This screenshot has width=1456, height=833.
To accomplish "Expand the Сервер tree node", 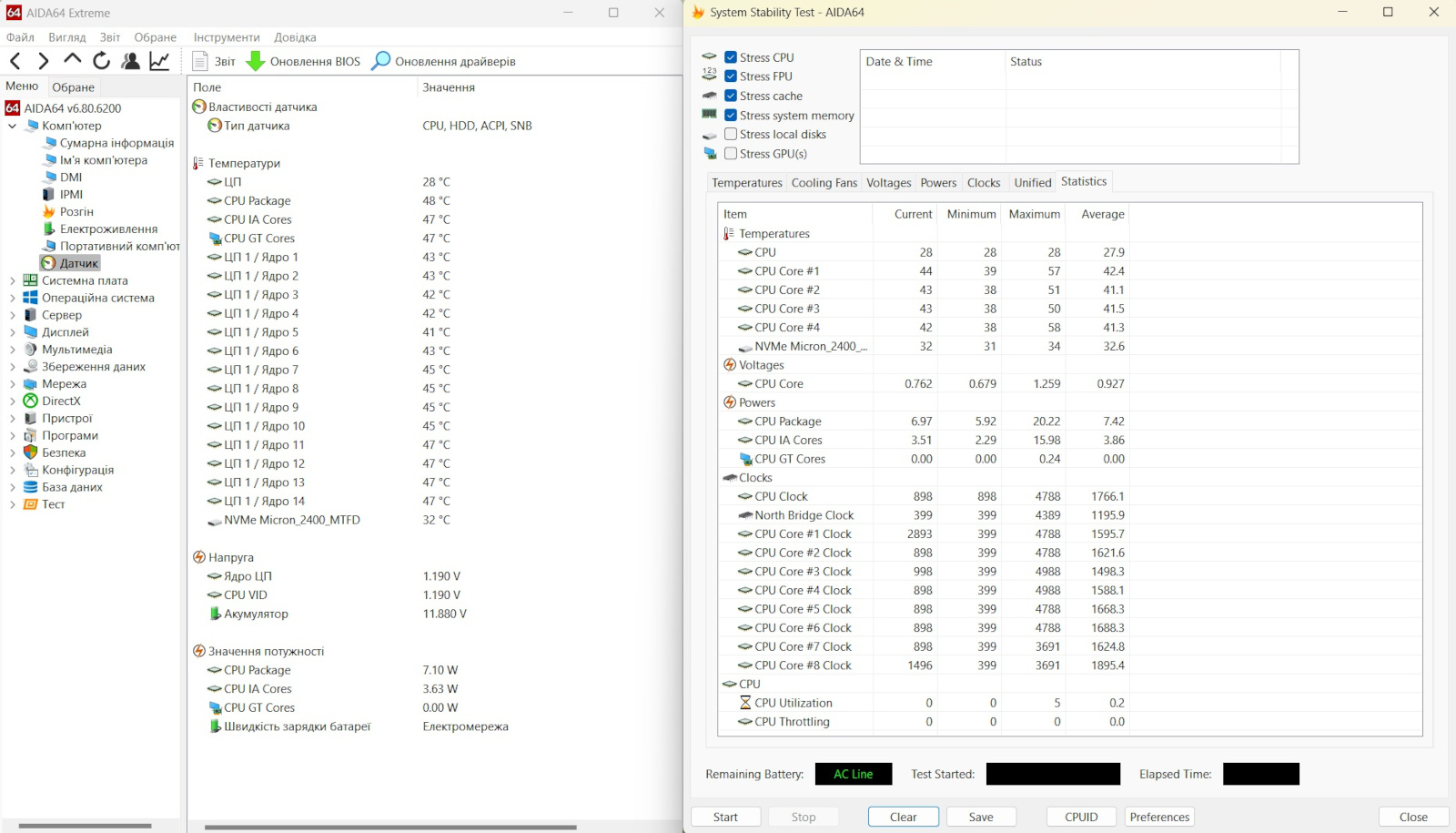I will 12,315.
